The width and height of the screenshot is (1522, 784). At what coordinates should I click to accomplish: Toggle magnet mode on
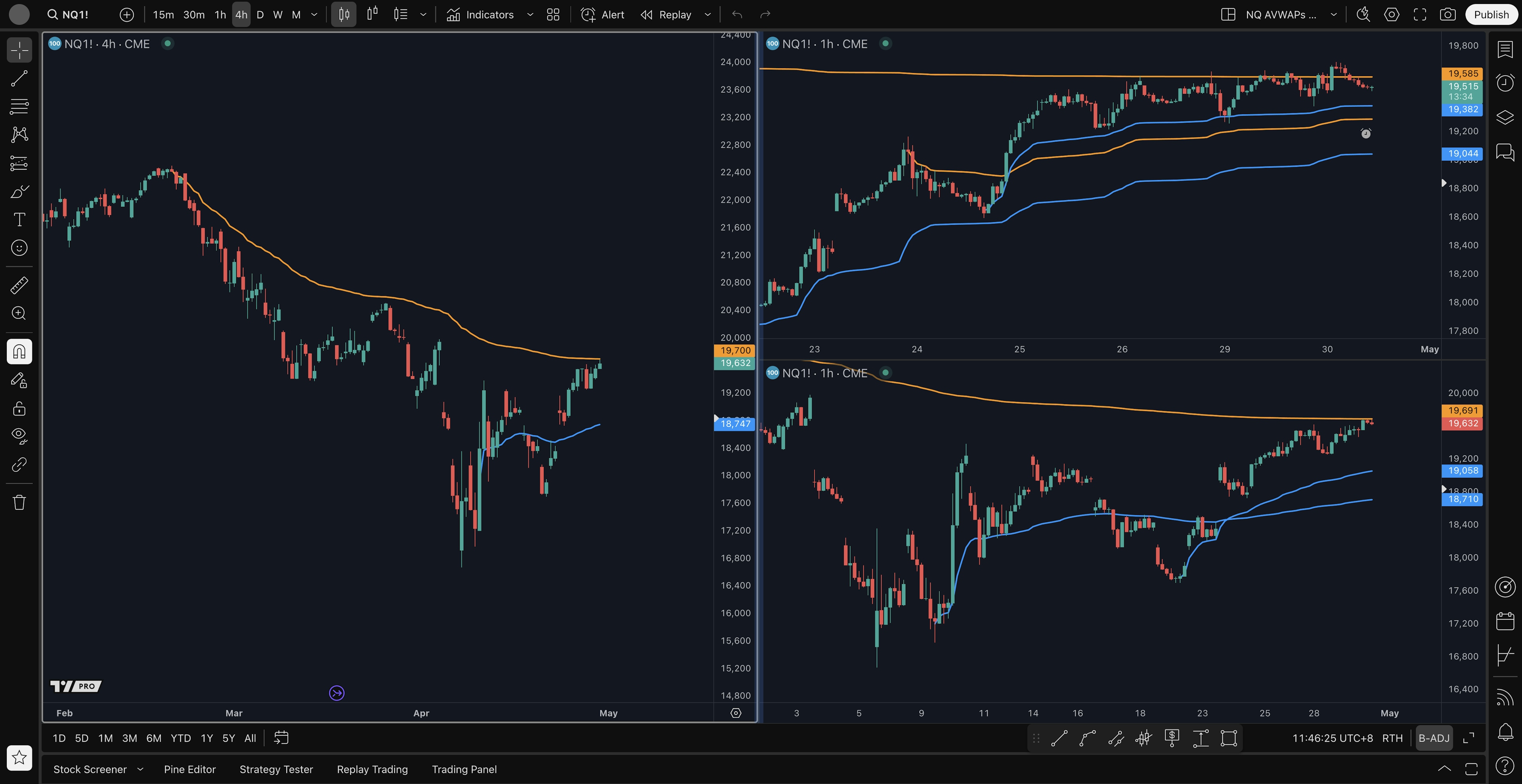point(19,352)
